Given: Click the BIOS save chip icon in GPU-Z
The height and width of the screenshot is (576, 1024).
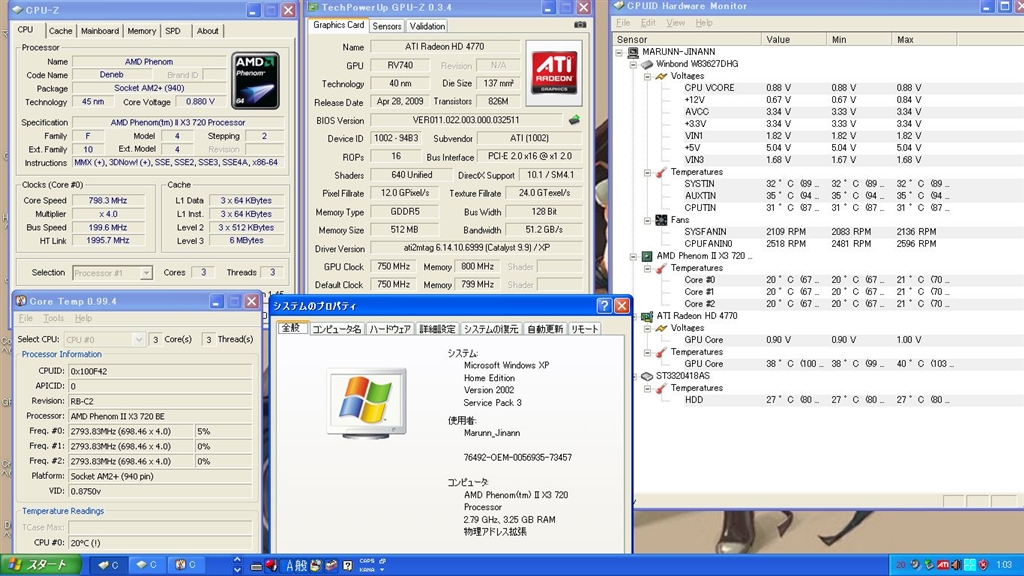Looking at the screenshot, I should (x=574, y=120).
